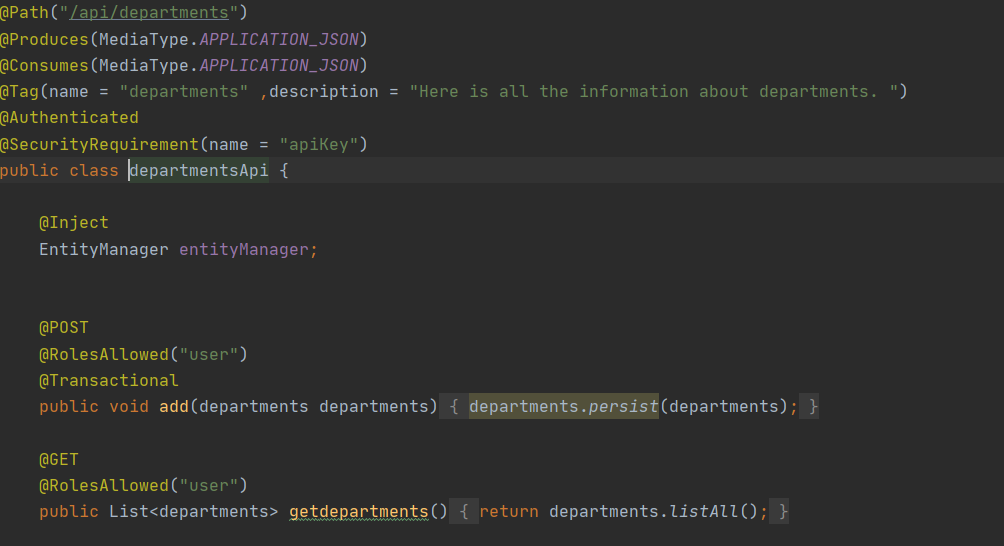The image size is (1004, 546).
Task: Click the @Inject annotation
Action: tap(74, 223)
